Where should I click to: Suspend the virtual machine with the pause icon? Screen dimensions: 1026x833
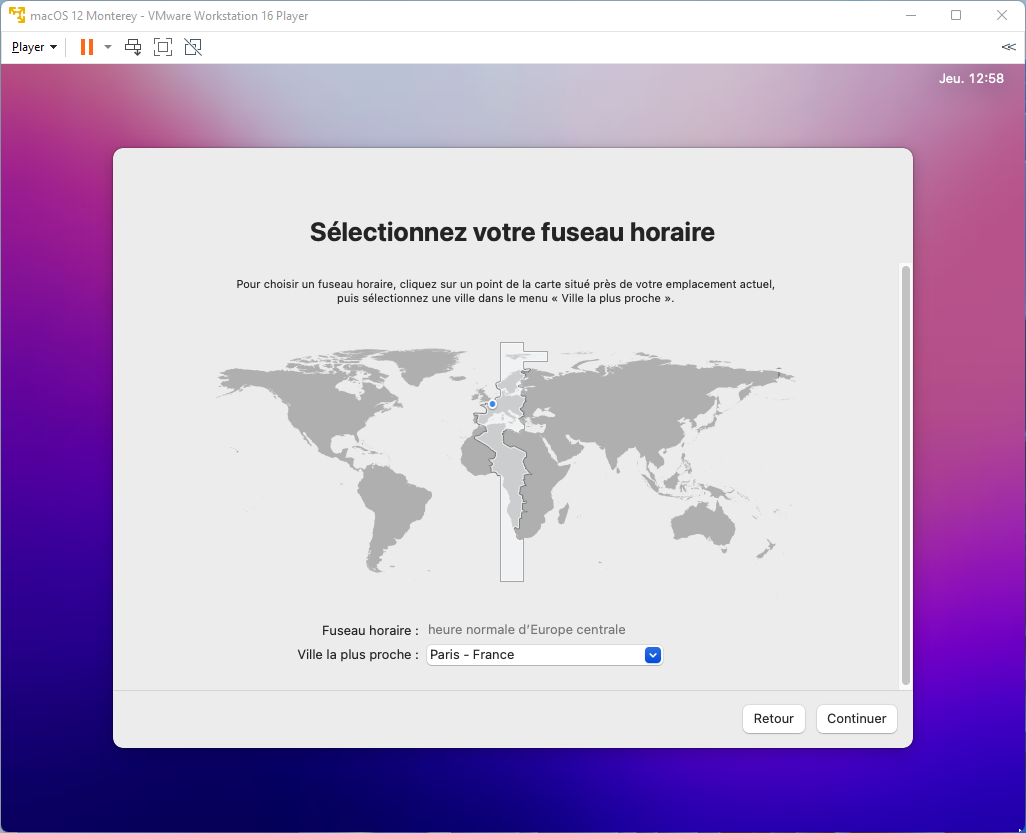pos(86,46)
